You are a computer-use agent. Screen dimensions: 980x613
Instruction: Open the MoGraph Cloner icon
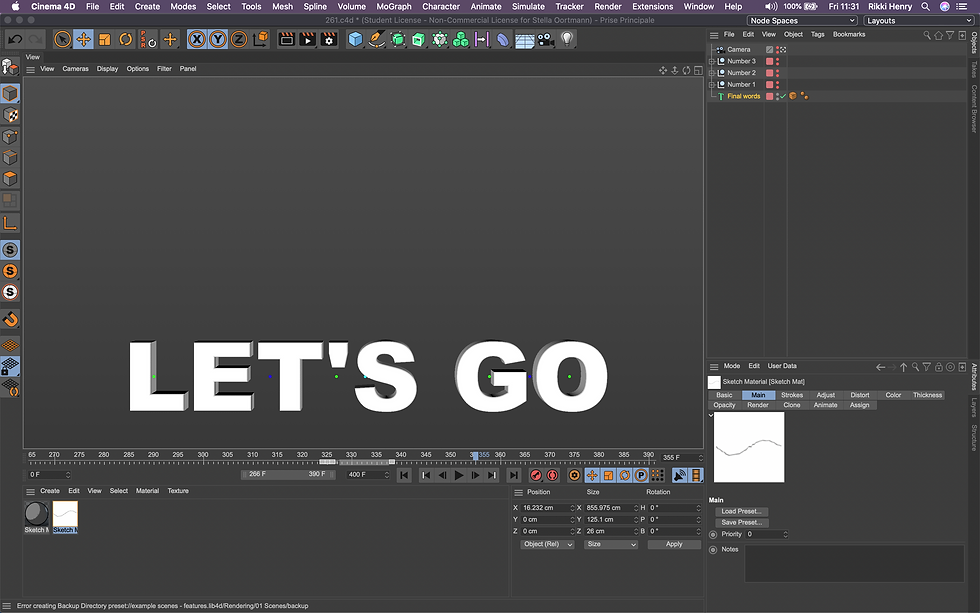(461, 39)
